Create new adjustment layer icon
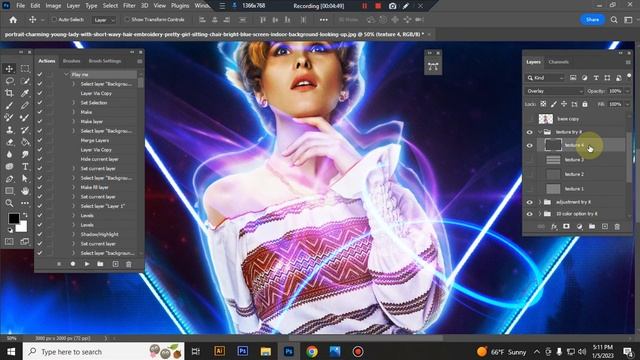The width and height of the screenshot is (640, 360). pos(579,227)
